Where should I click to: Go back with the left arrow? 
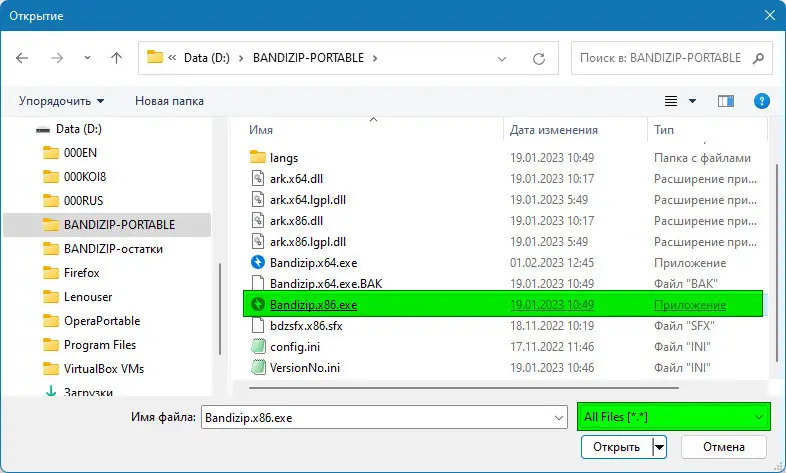tap(22, 58)
